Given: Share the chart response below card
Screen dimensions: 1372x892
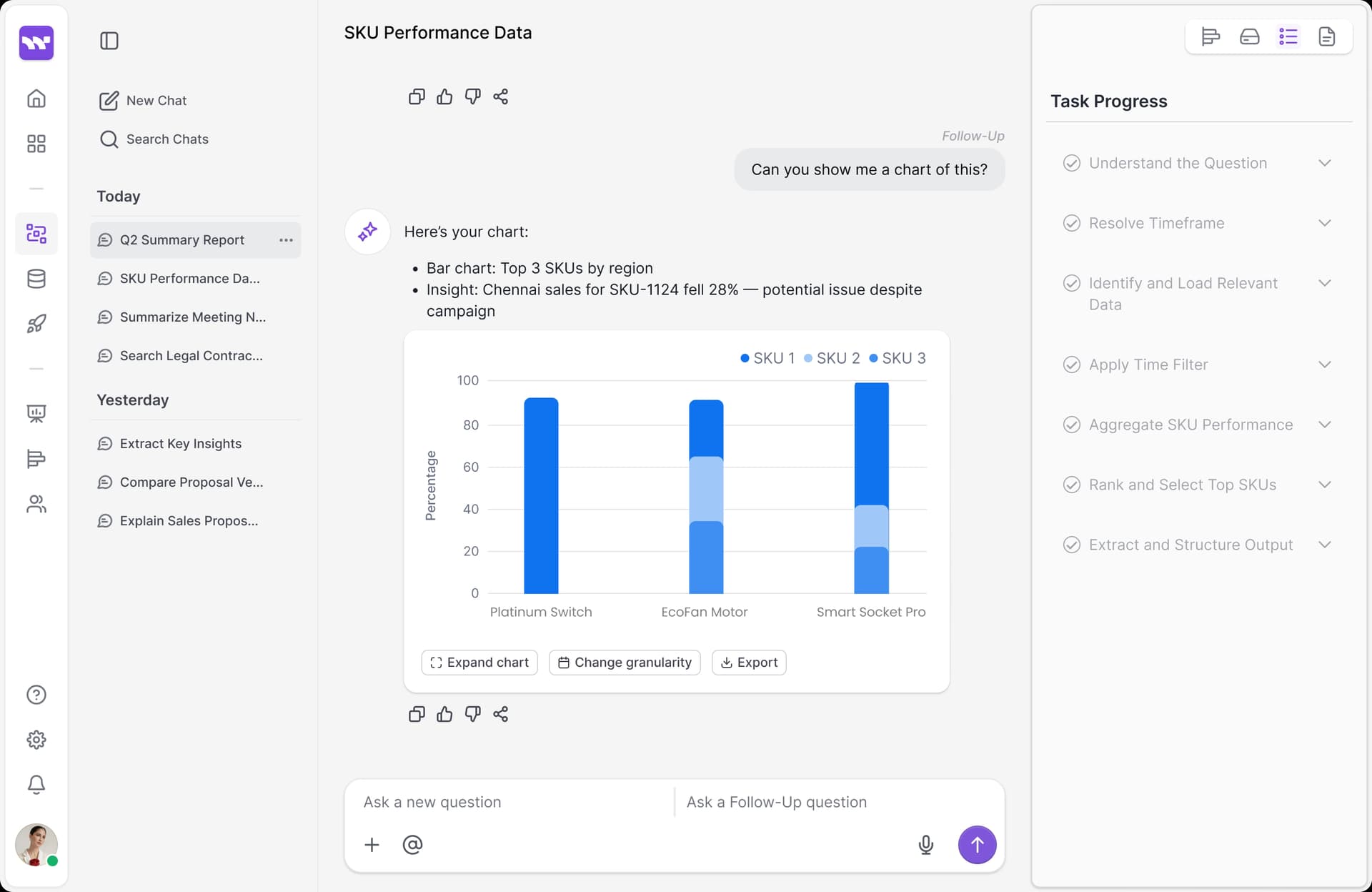Looking at the screenshot, I should point(500,714).
